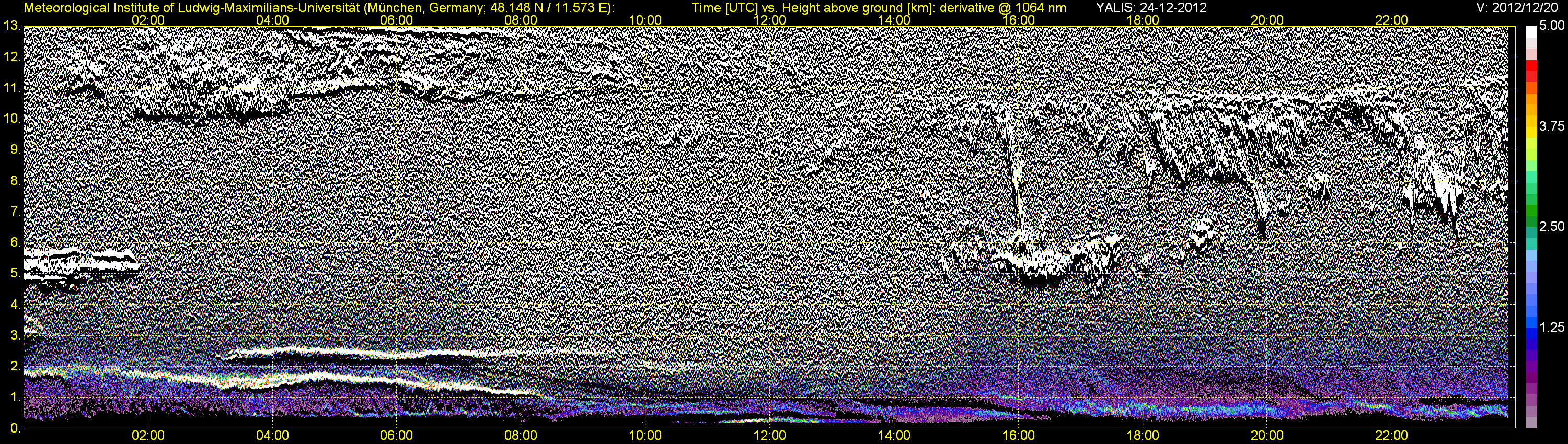Click the 22:00 label on the bottom time axis
This screenshot has width=1568, height=444.
point(1391,436)
